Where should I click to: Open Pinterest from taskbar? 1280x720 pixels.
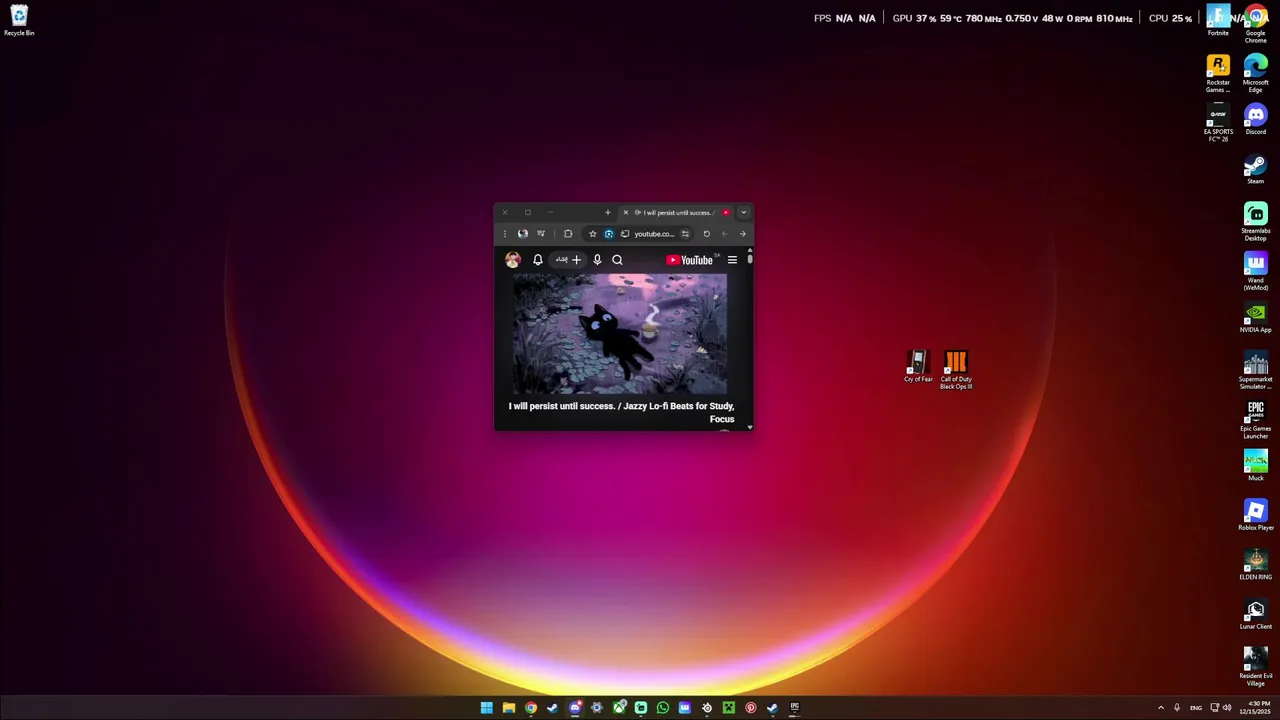pos(750,708)
